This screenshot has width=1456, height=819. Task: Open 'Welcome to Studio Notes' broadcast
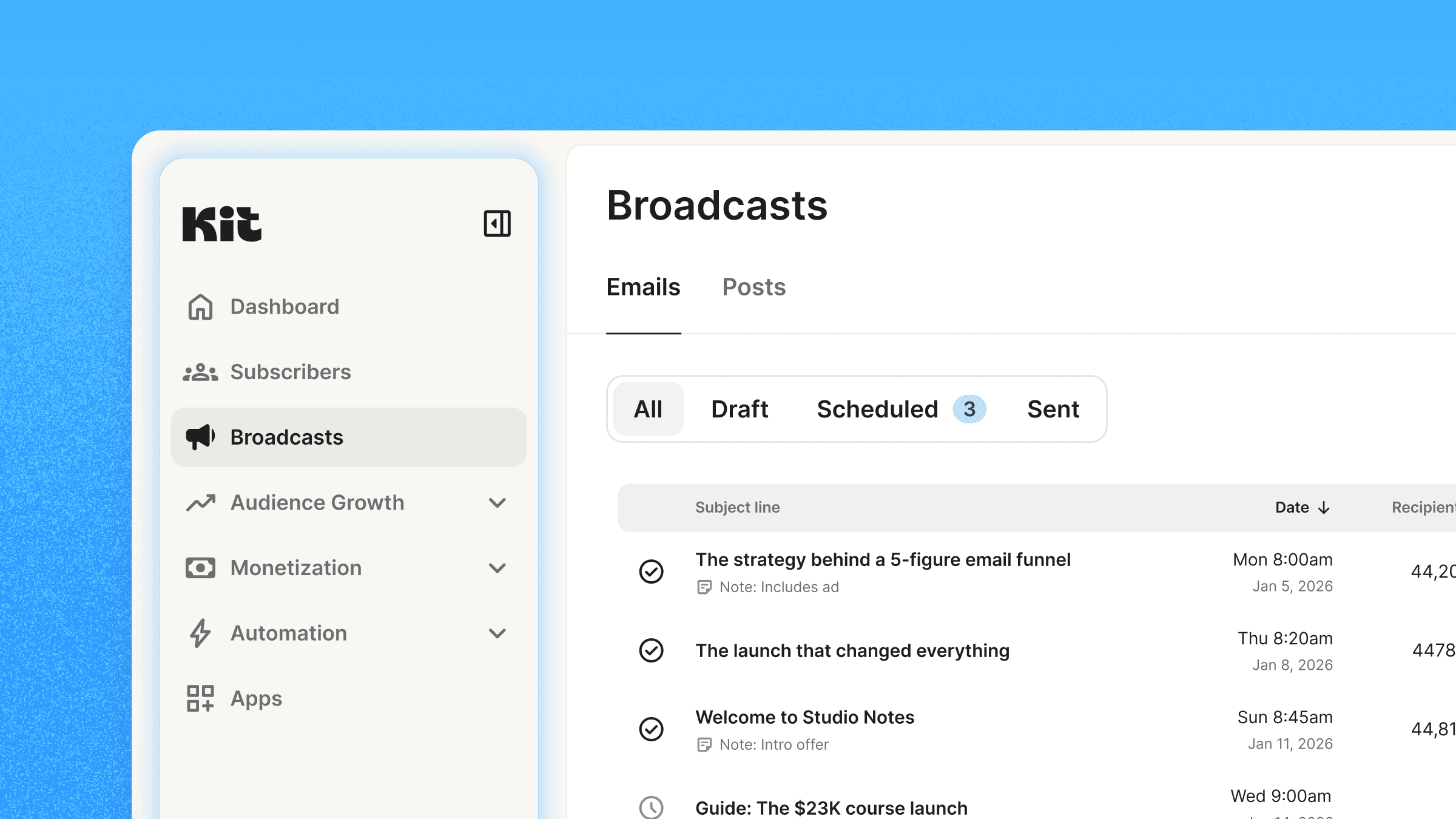[x=804, y=717]
